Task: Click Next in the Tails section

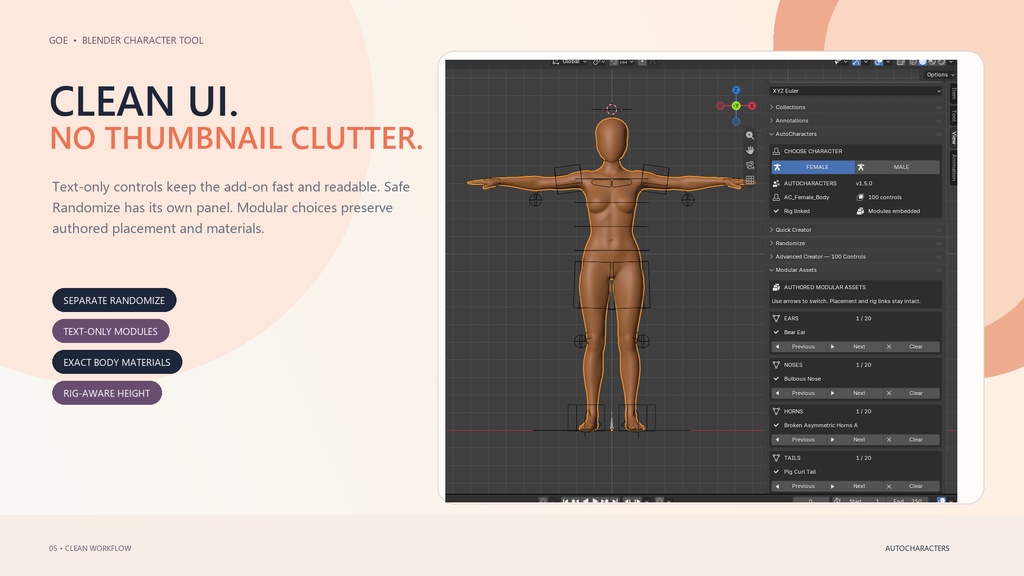Action: 855,486
